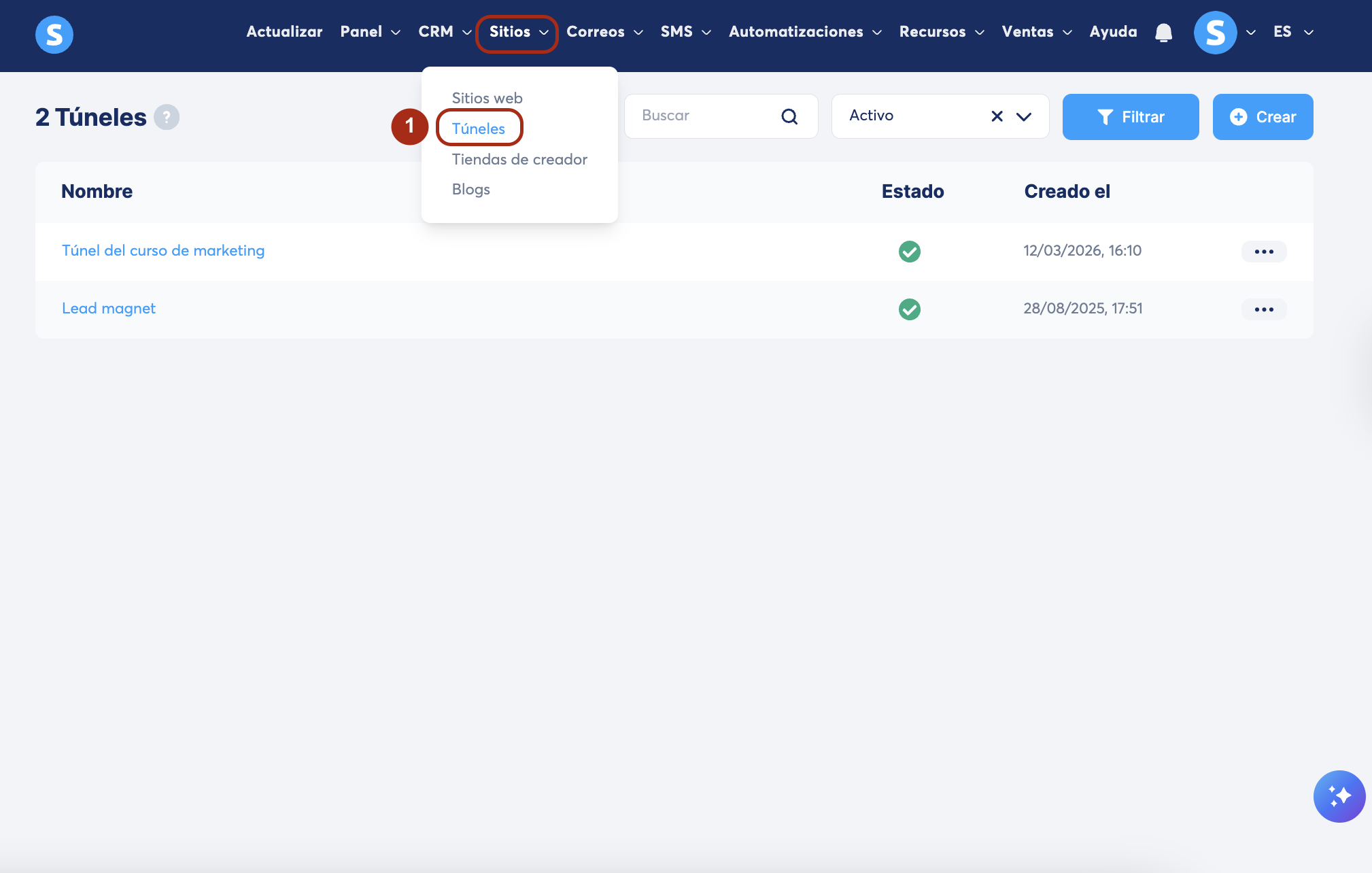The height and width of the screenshot is (873, 1372).
Task: Click the help question mark beside Túneles
Action: 167,117
